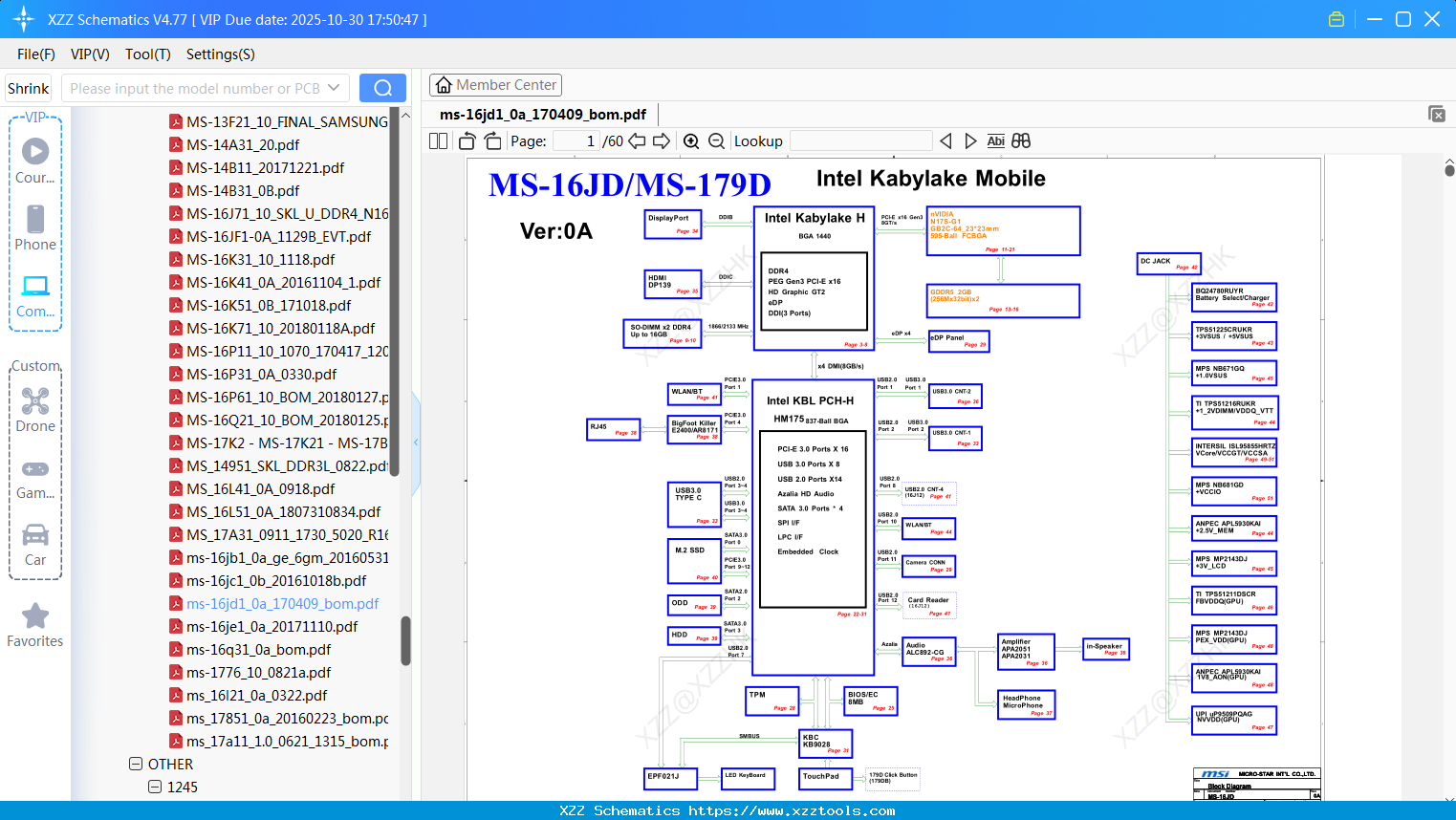
Task: Rotate the schematic page counterclockwise
Action: pos(467,141)
